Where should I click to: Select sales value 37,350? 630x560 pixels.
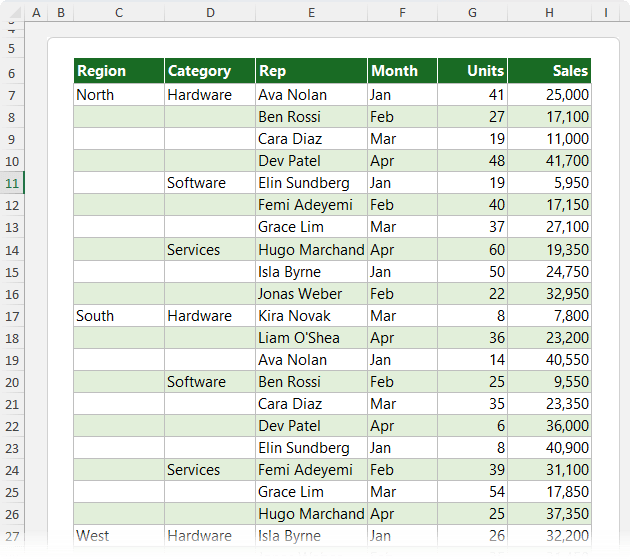coord(550,514)
